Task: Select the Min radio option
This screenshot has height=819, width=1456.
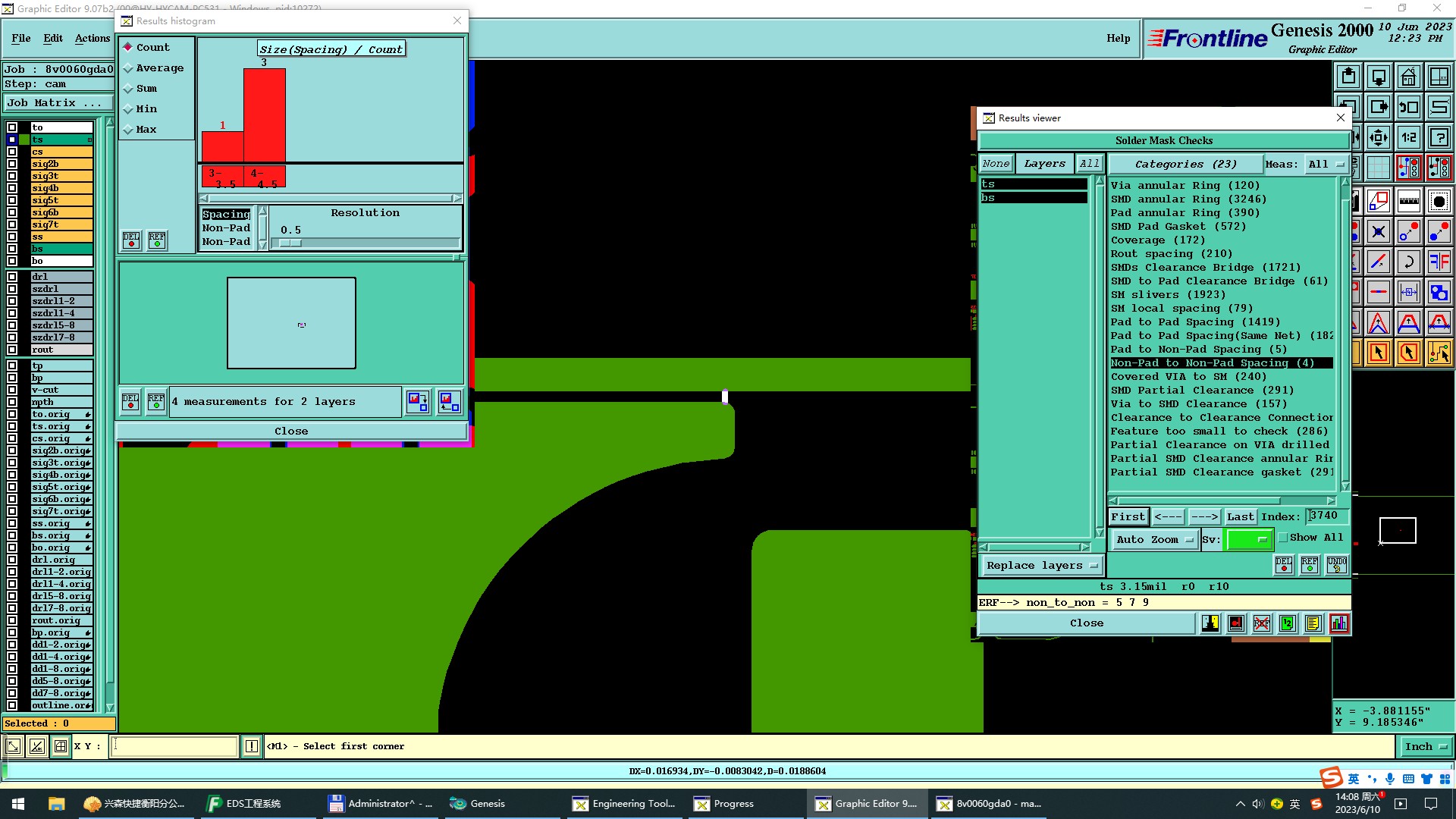Action: click(128, 109)
